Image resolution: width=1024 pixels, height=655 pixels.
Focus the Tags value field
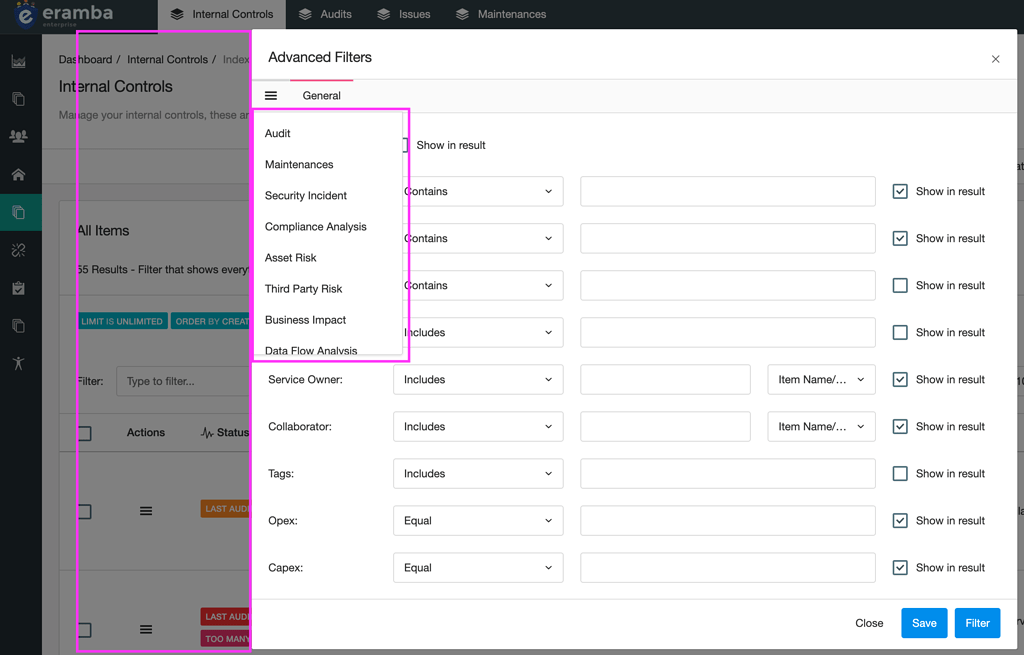click(728, 473)
